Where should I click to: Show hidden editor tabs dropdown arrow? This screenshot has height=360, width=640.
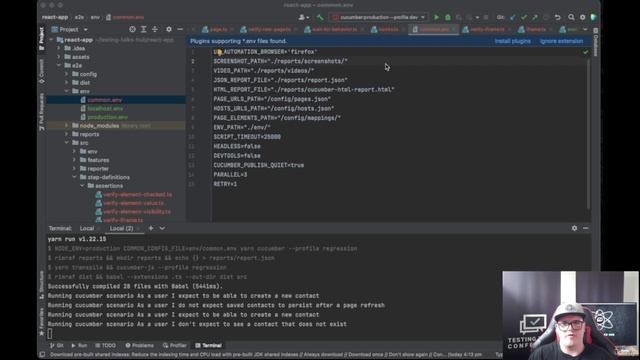[585, 29]
